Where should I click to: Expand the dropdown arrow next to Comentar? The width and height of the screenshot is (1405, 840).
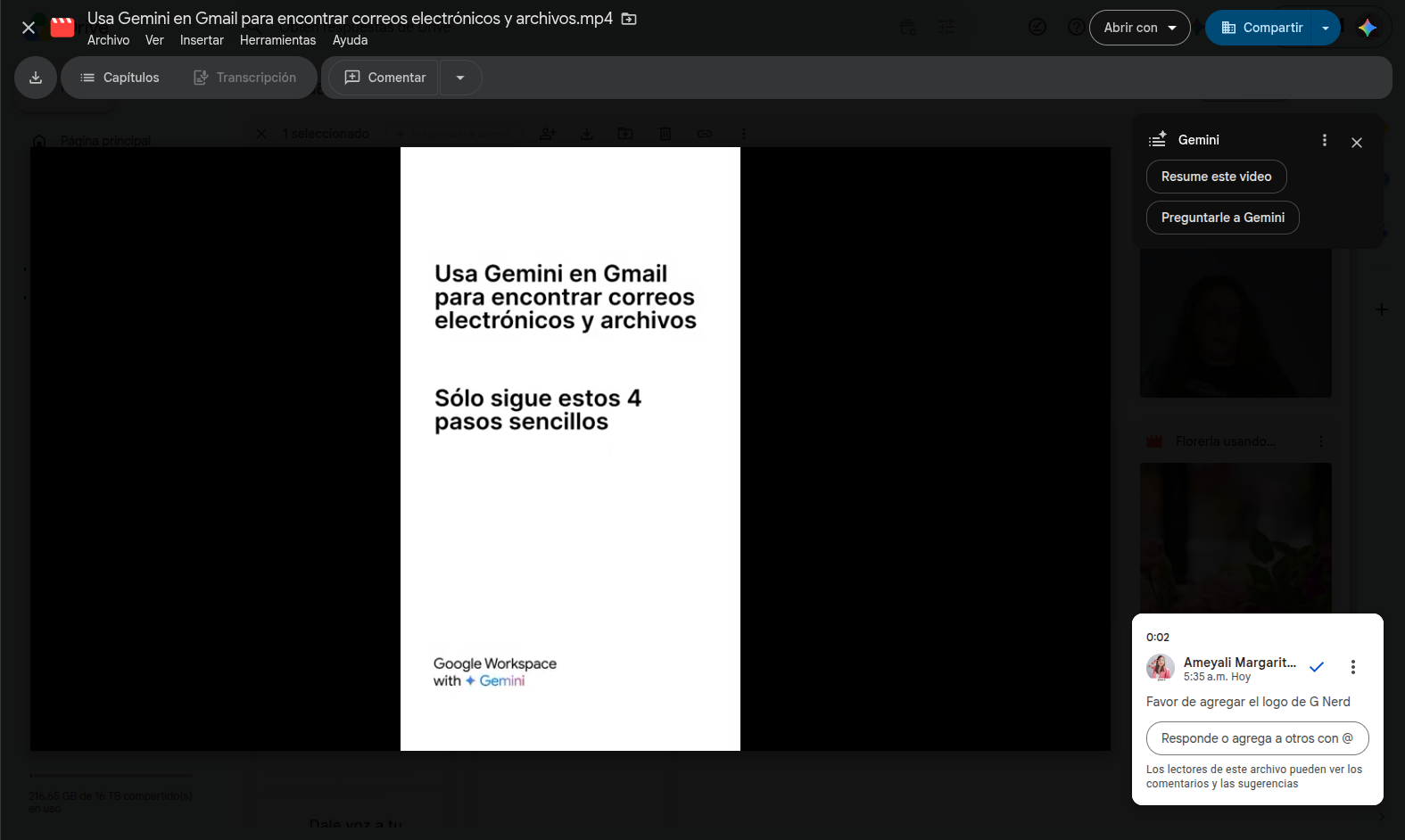[x=460, y=78]
